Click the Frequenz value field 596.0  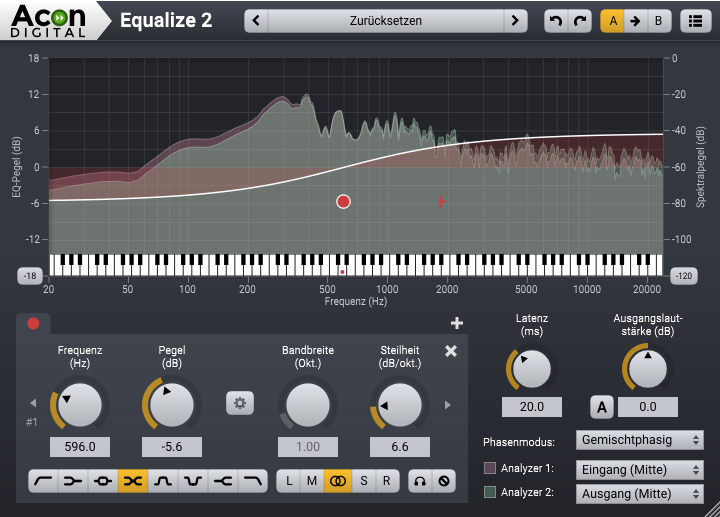click(x=79, y=447)
